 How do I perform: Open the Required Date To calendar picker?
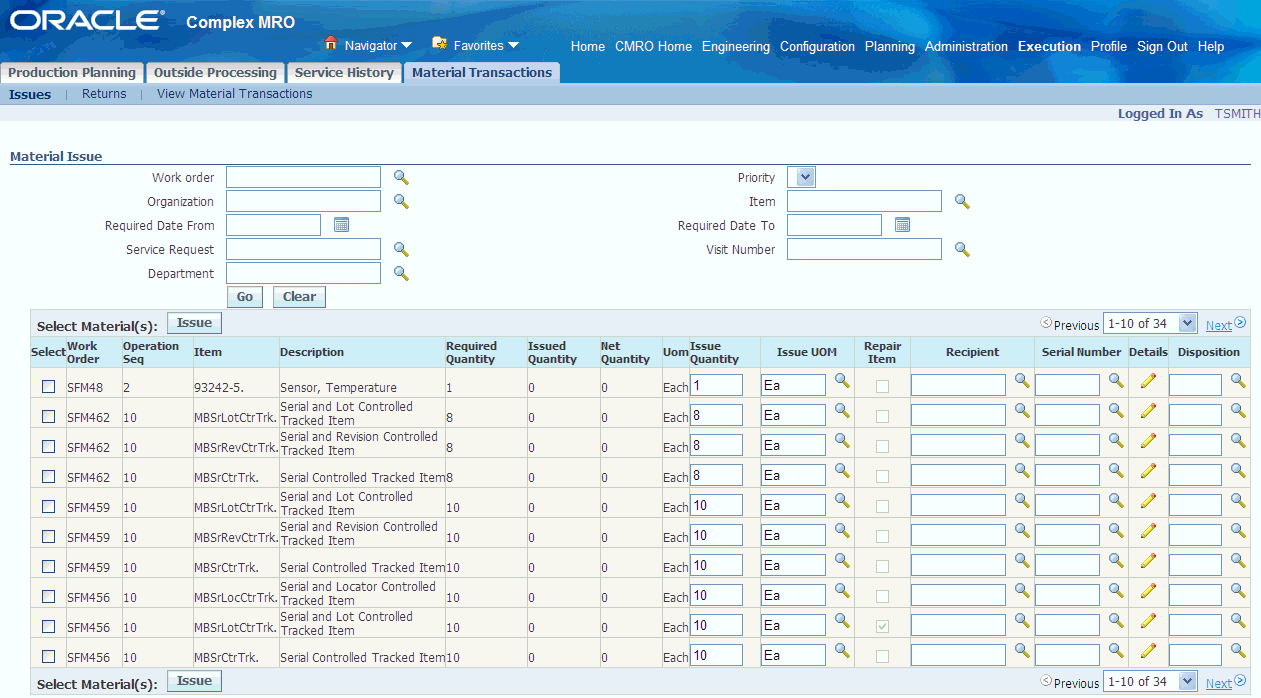(x=902, y=226)
